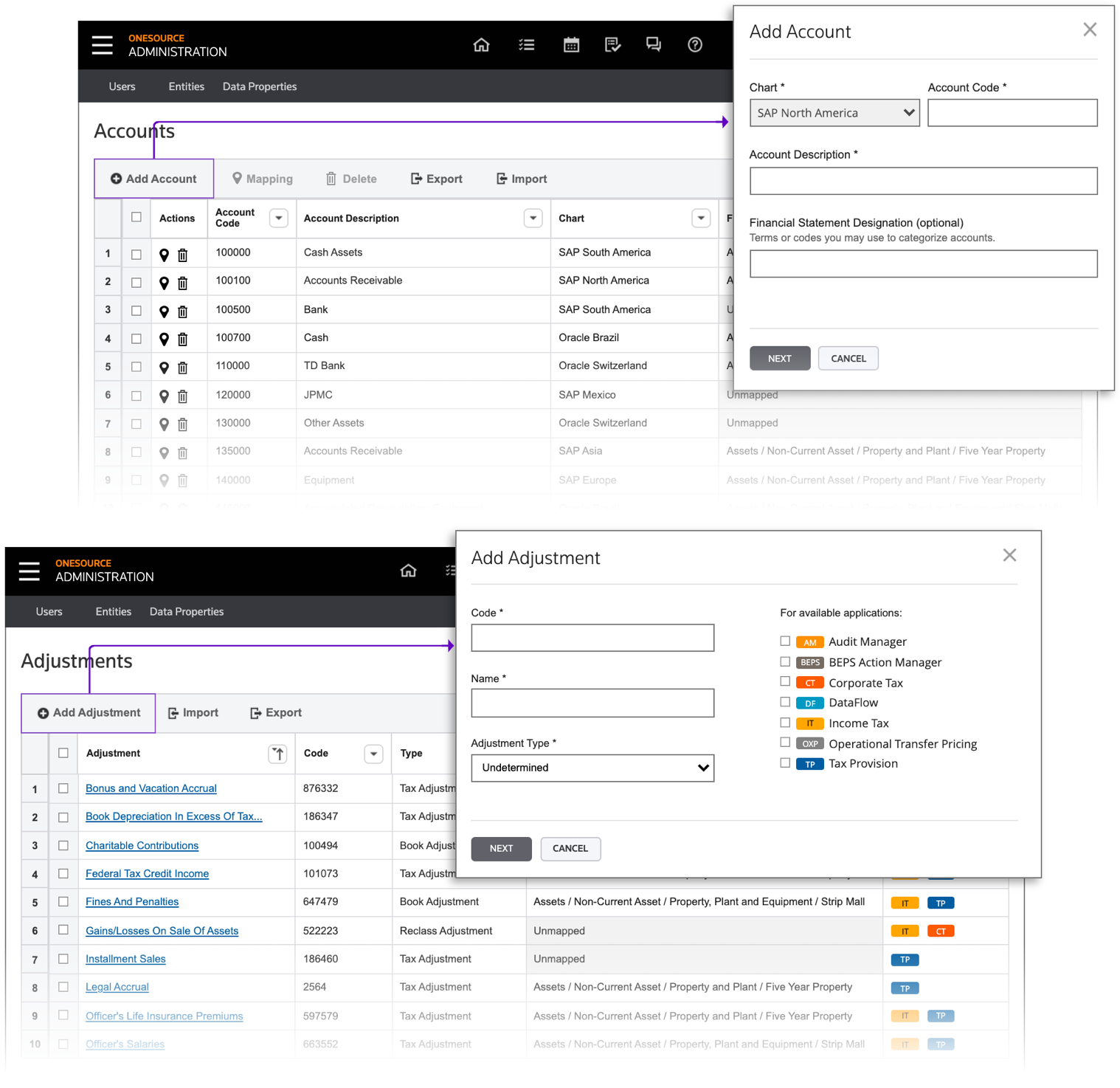
Task: Click mapping pin for account 120000
Action: (164, 396)
